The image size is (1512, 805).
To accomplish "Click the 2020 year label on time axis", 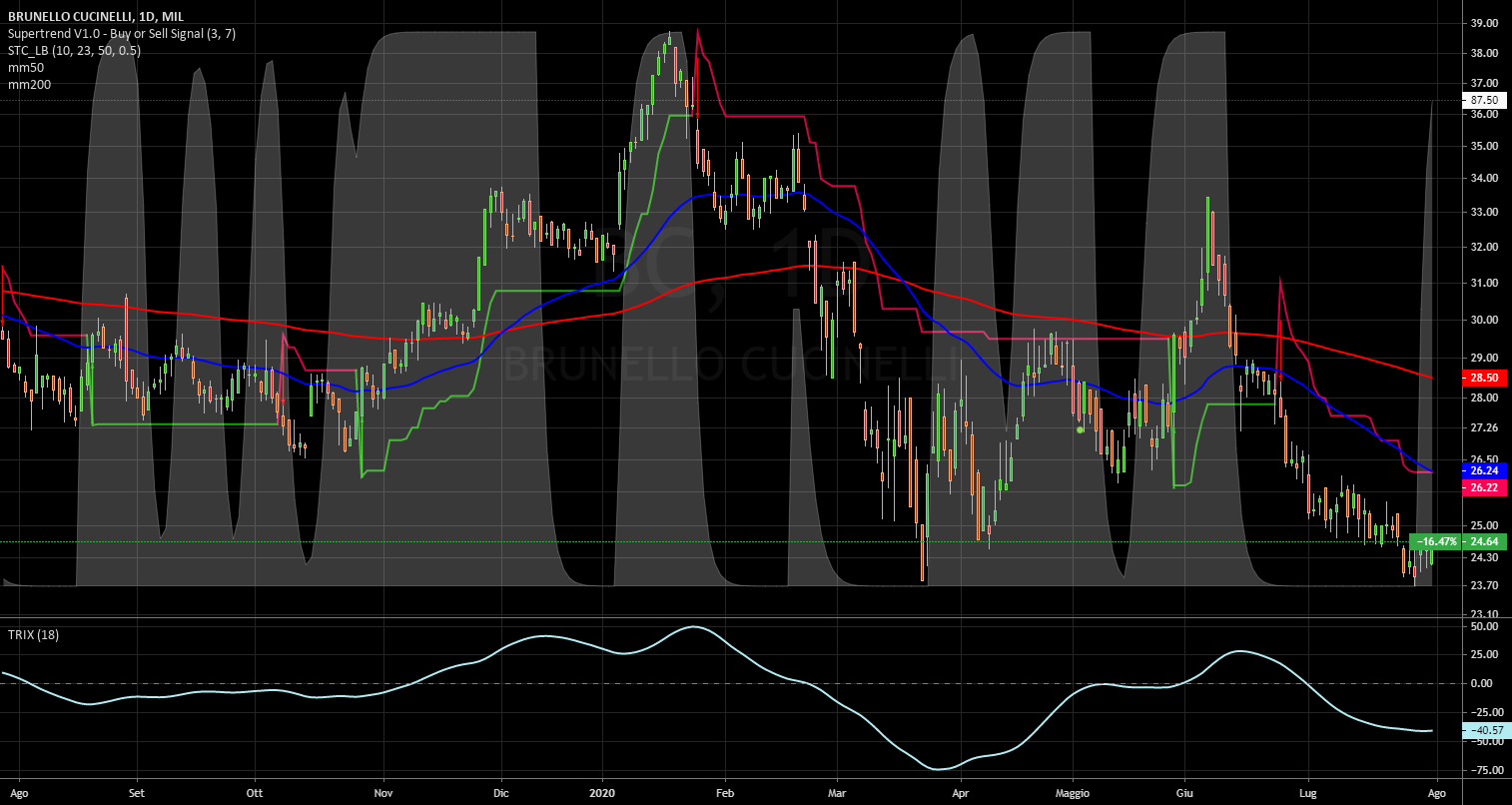I will [x=603, y=794].
